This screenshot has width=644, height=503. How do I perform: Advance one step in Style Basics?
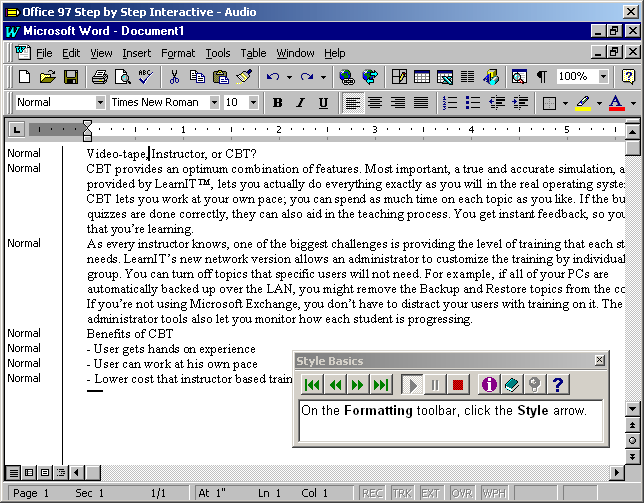click(x=358, y=385)
